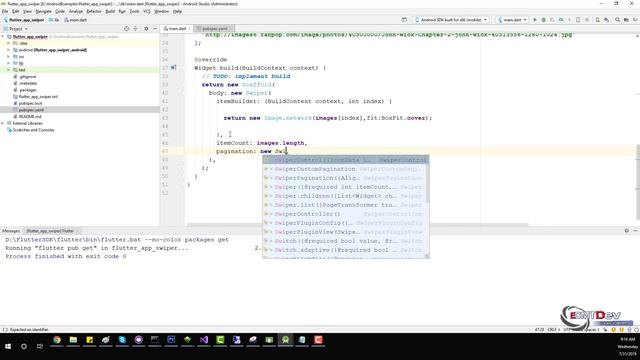The image size is (640, 360).
Task: Open the Help menu
Action: pyautogui.click(x=177, y=11)
